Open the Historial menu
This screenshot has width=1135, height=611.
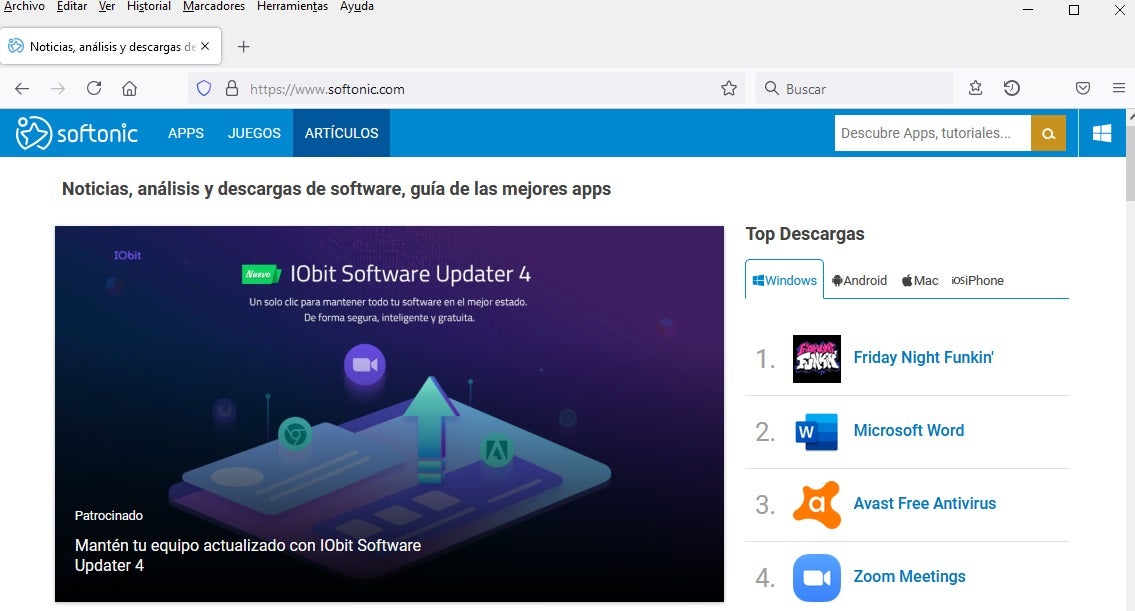[148, 7]
